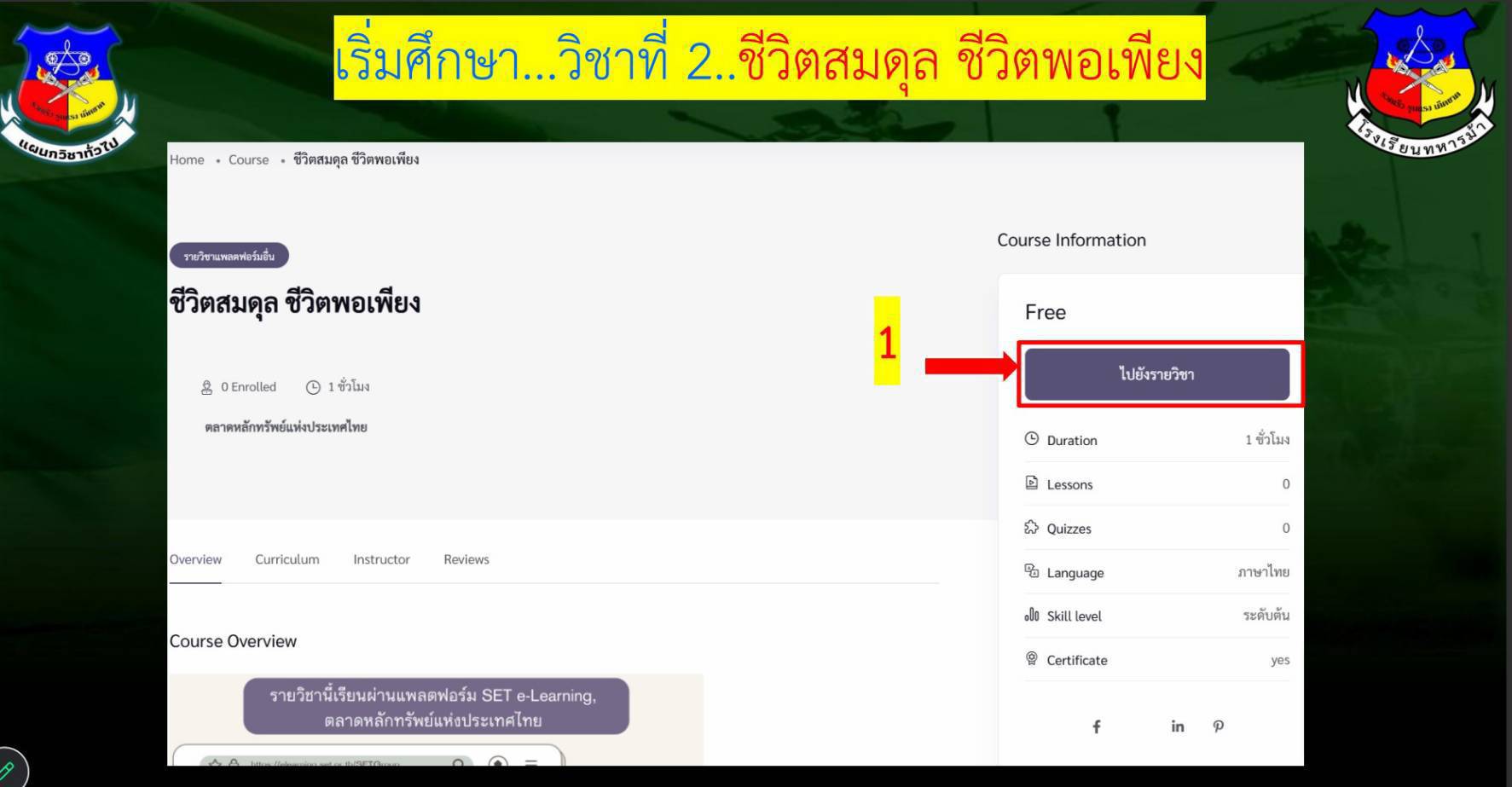Open the Course breadcrumb link
This screenshot has width=1512, height=787.
coord(248,159)
